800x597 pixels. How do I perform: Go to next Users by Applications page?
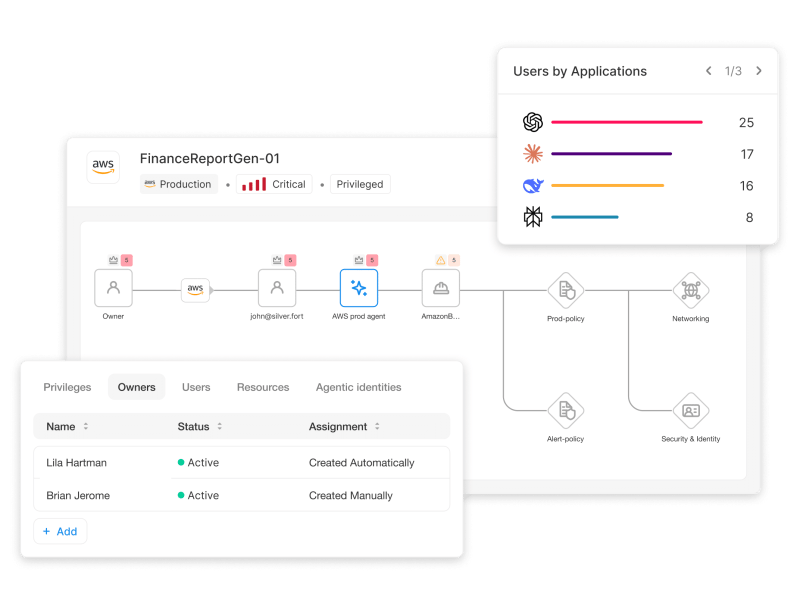pyautogui.click(x=759, y=71)
